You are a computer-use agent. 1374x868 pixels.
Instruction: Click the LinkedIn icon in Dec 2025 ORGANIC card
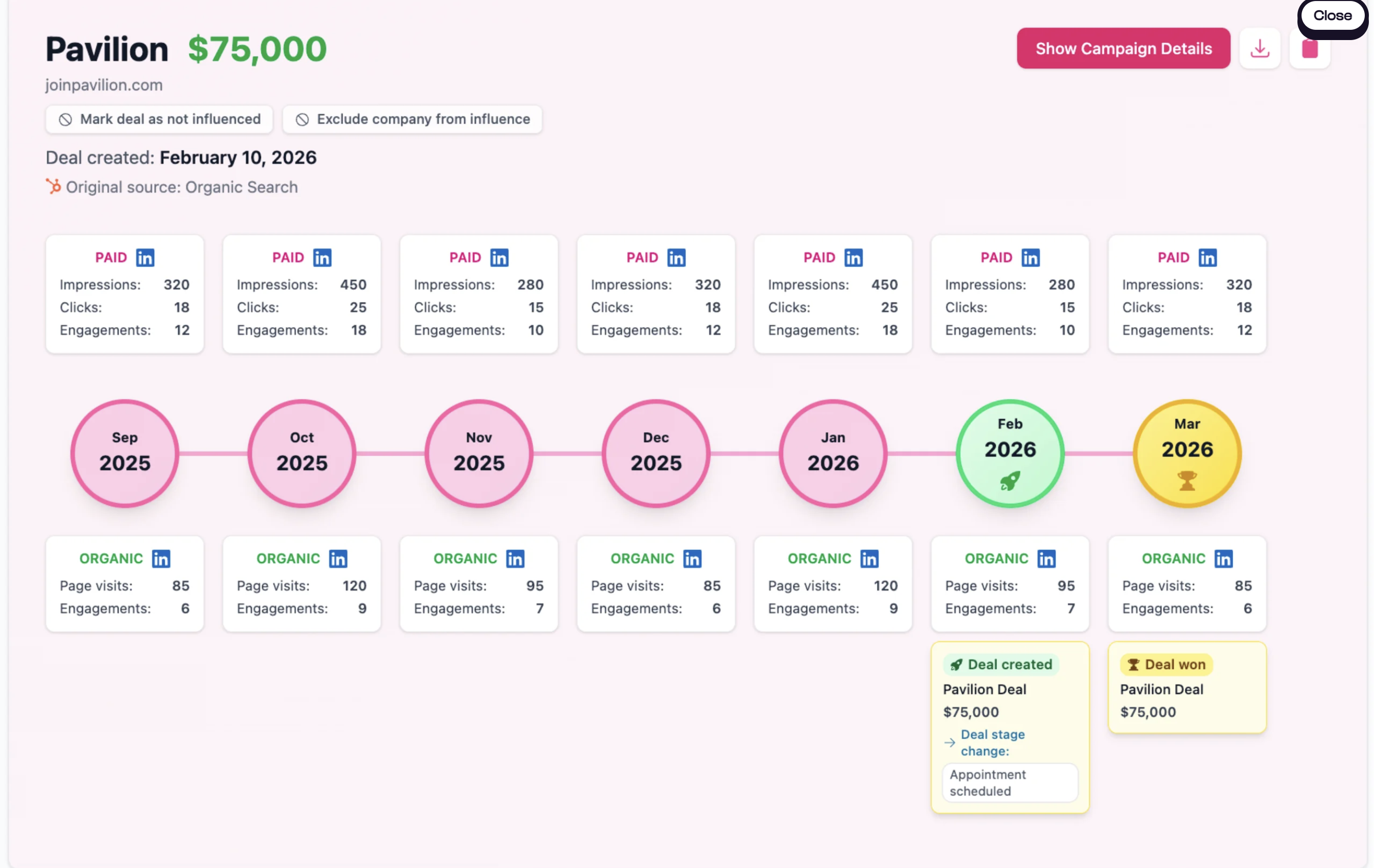pyautogui.click(x=692, y=559)
